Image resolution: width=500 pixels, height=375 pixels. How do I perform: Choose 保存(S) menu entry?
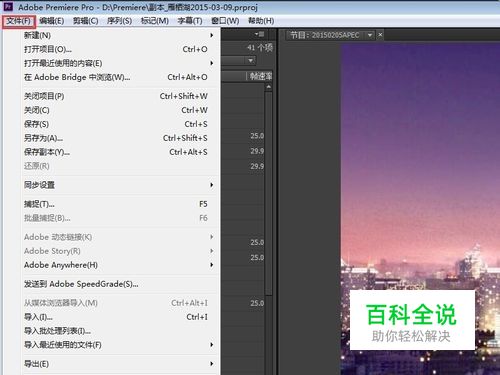tap(119, 124)
